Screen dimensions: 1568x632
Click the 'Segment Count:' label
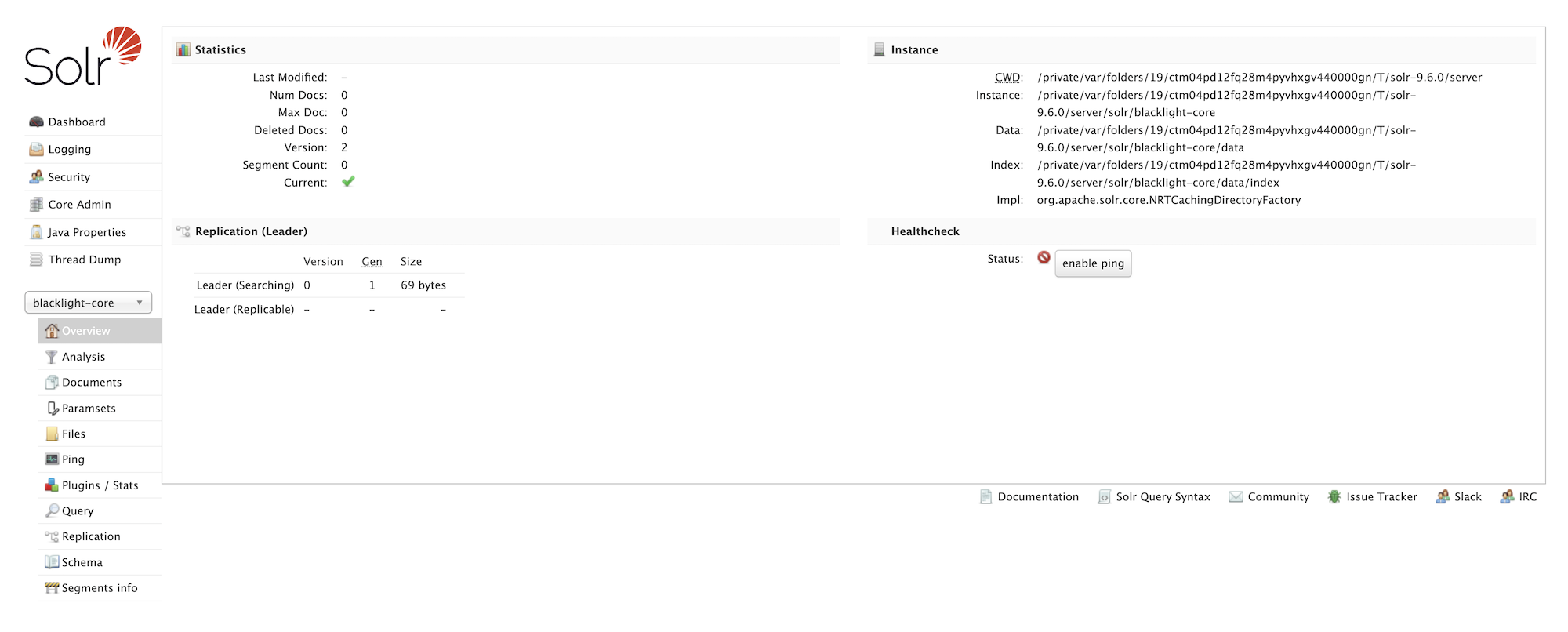[285, 165]
